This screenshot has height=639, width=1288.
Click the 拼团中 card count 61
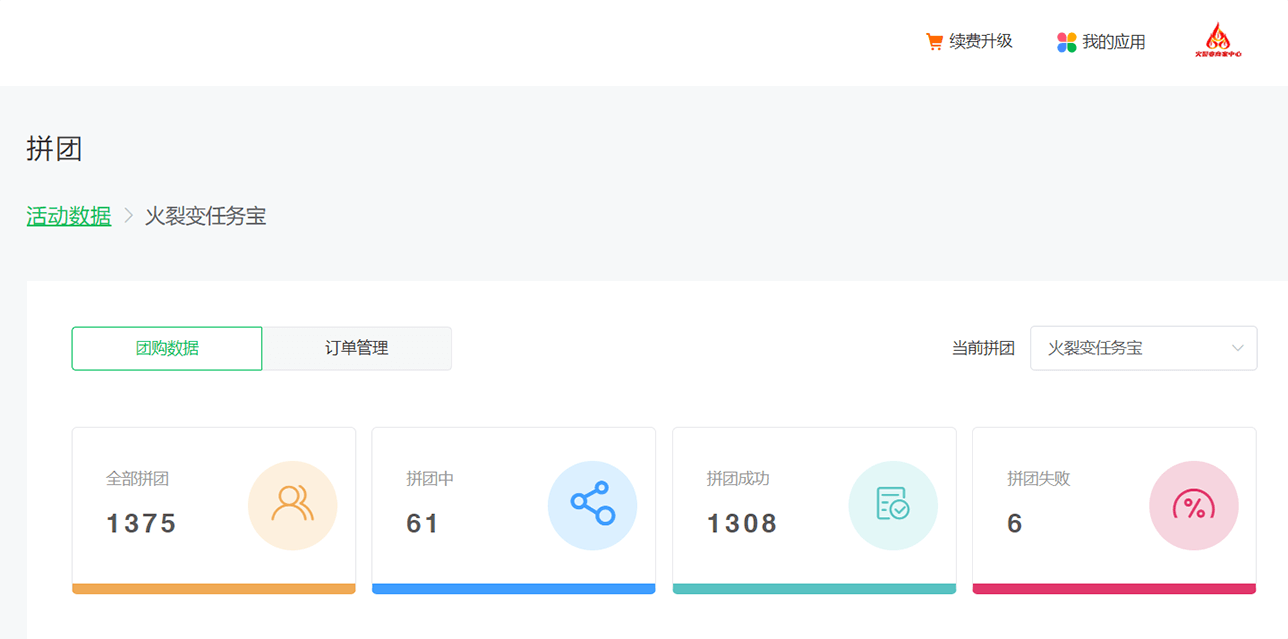coord(423,523)
